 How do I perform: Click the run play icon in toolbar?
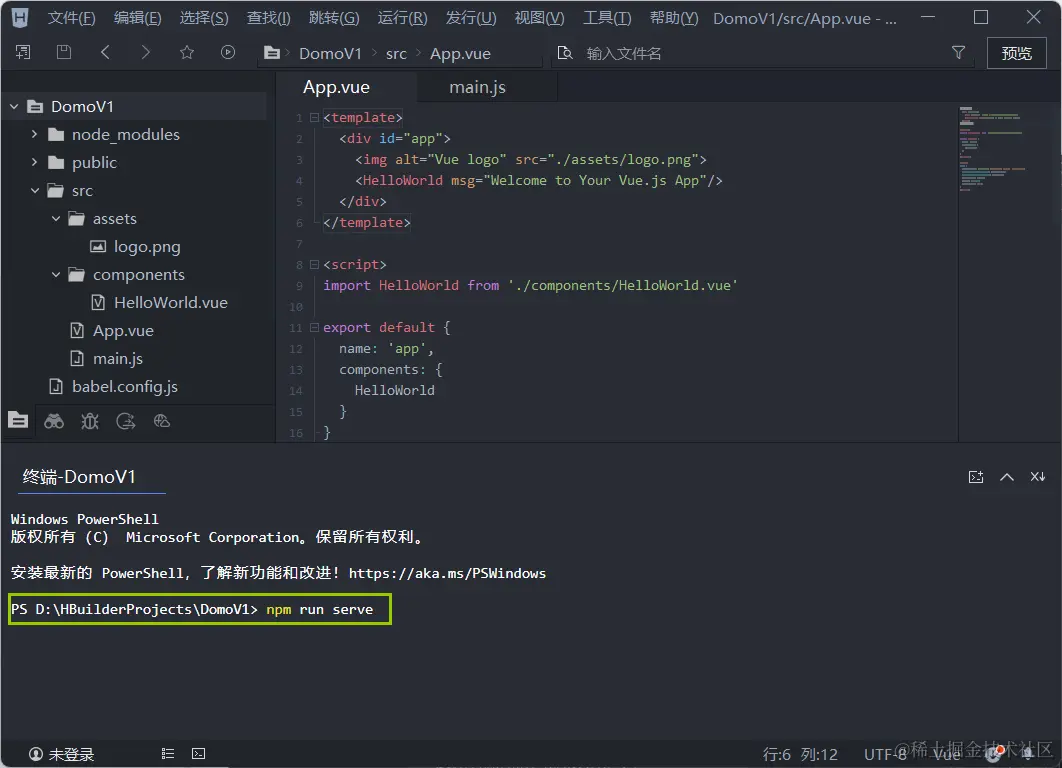228,52
